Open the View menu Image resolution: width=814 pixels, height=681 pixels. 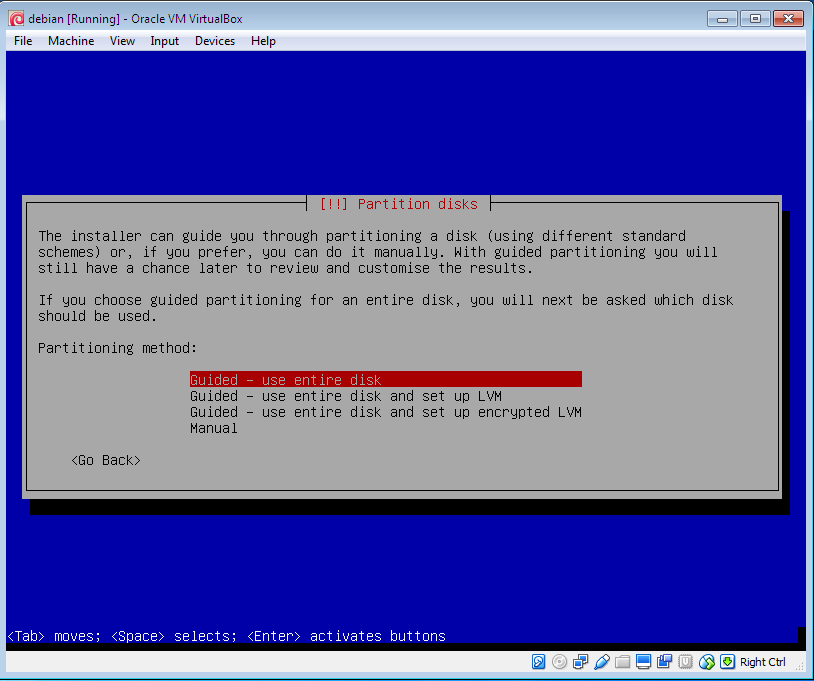123,41
